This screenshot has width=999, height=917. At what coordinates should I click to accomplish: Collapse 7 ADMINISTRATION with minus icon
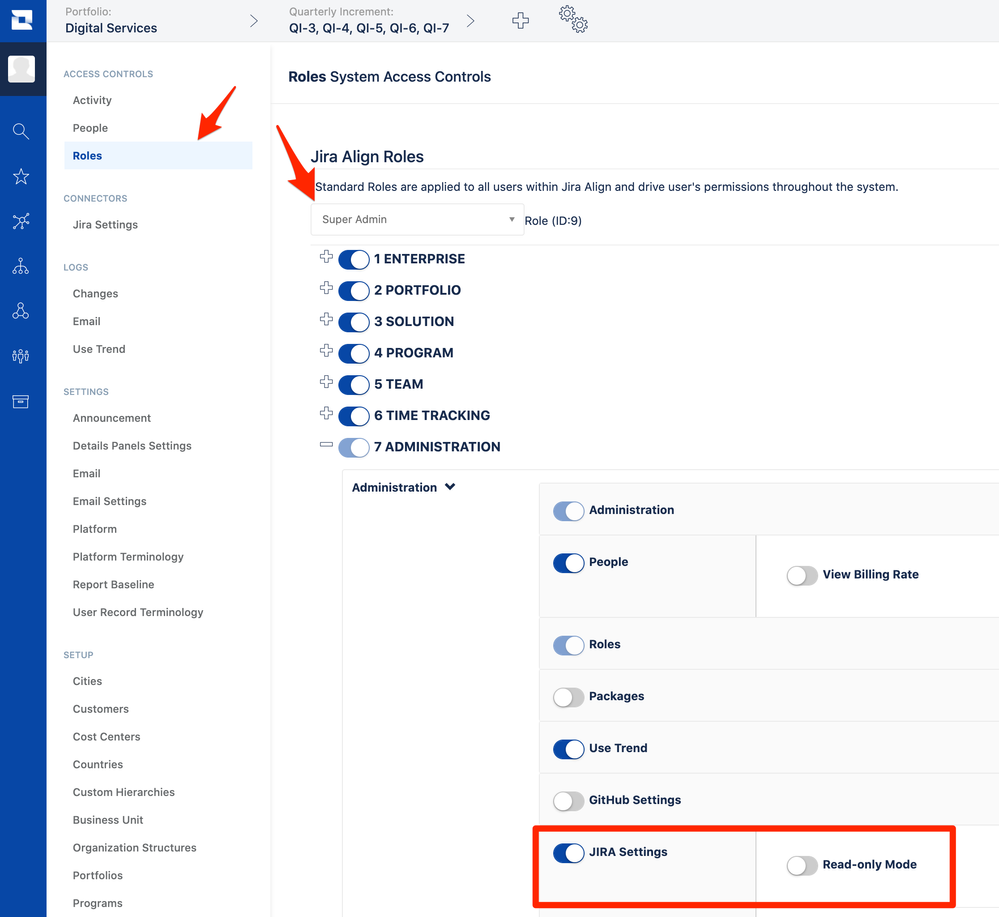326,444
